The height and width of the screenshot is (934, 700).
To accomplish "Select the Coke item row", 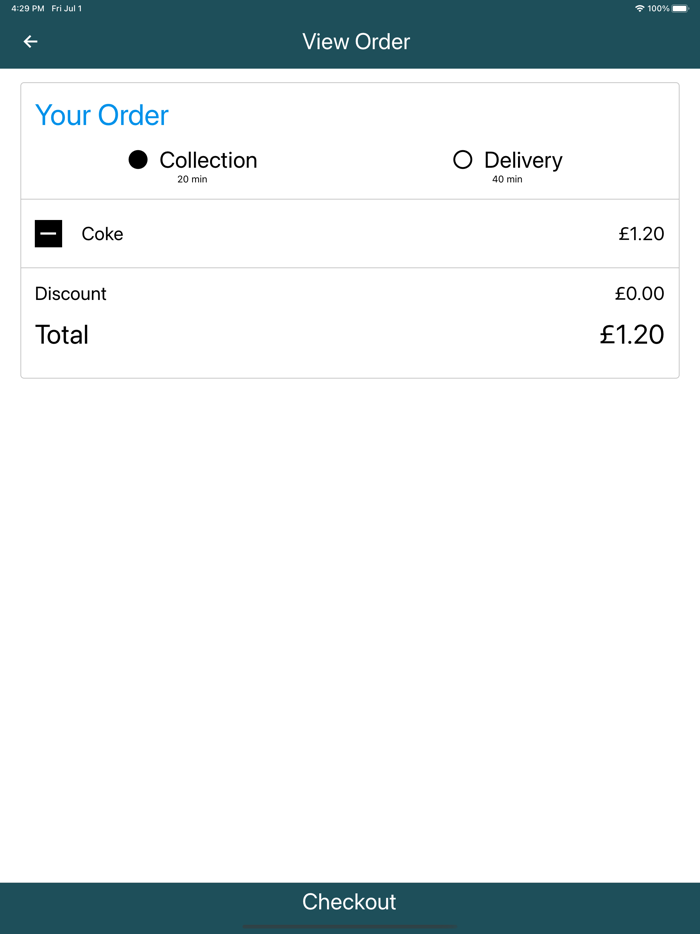I will 101,233.
